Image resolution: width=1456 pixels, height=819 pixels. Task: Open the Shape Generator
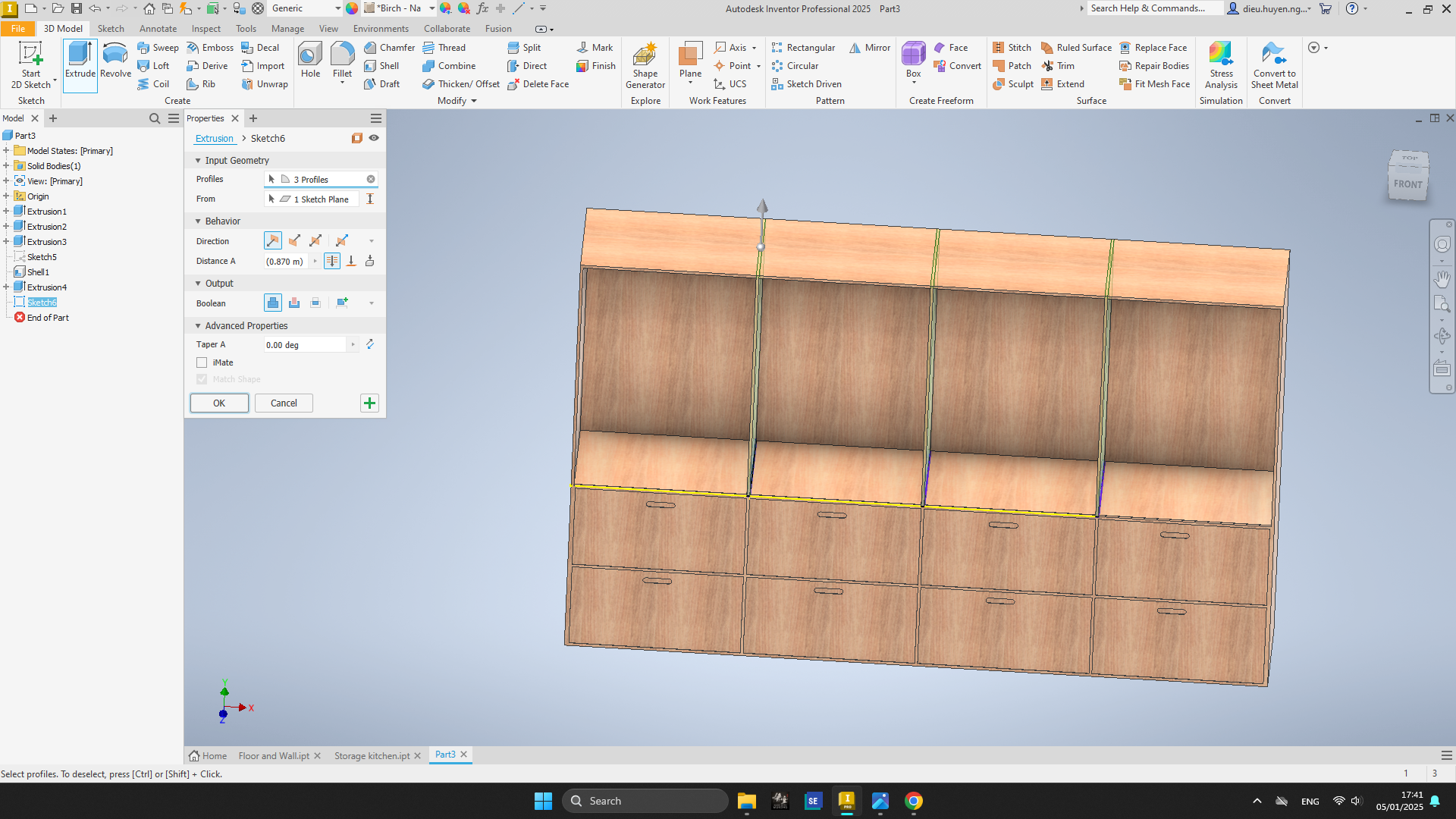point(645,65)
